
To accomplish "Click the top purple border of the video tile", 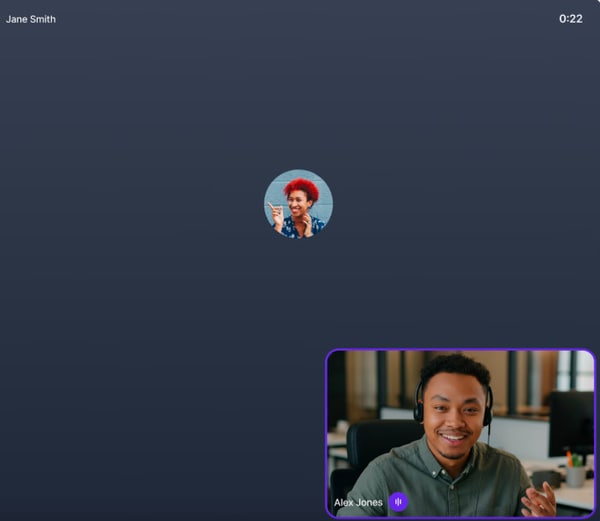I will (x=460, y=350).
